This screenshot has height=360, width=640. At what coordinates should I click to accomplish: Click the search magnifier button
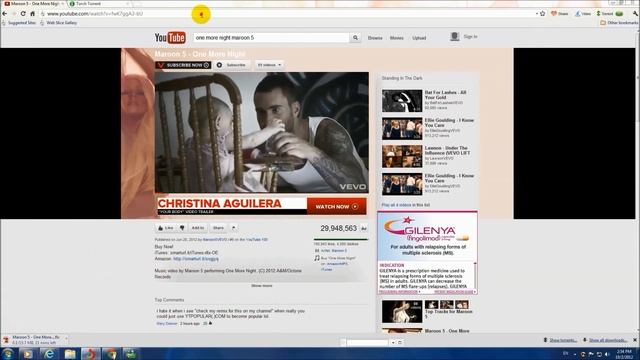pos(356,38)
